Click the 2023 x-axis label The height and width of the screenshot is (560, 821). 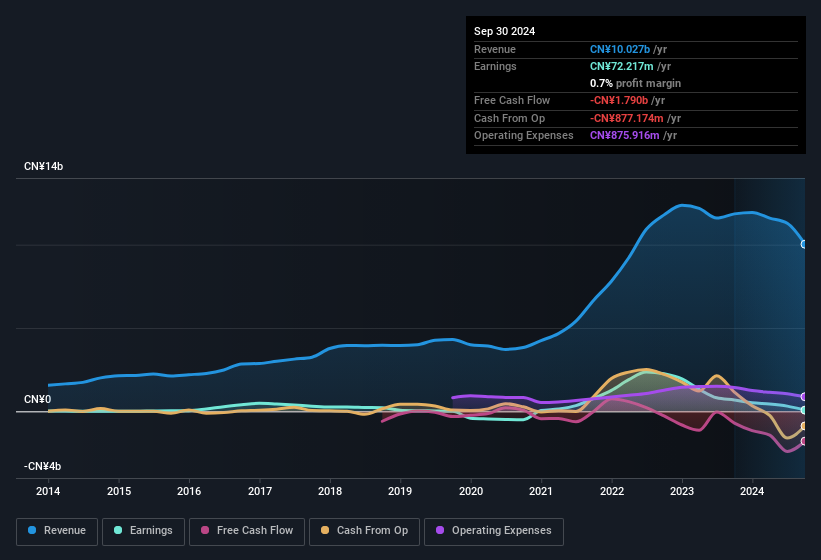(682, 491)
